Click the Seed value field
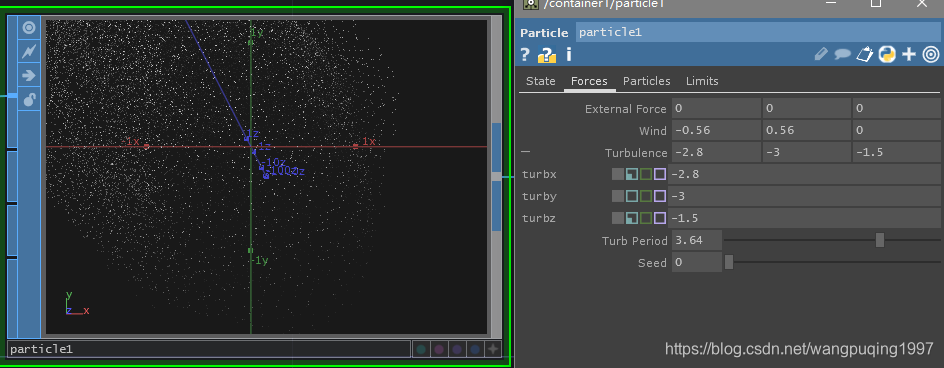 point(697,262)
